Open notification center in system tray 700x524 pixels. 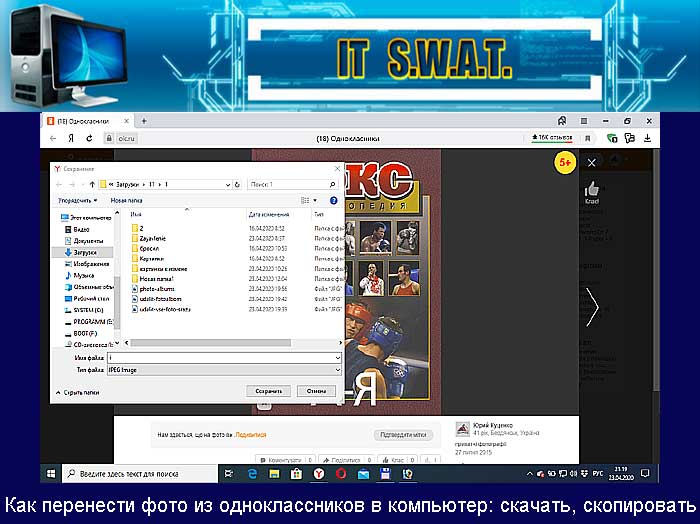point(645,473)
